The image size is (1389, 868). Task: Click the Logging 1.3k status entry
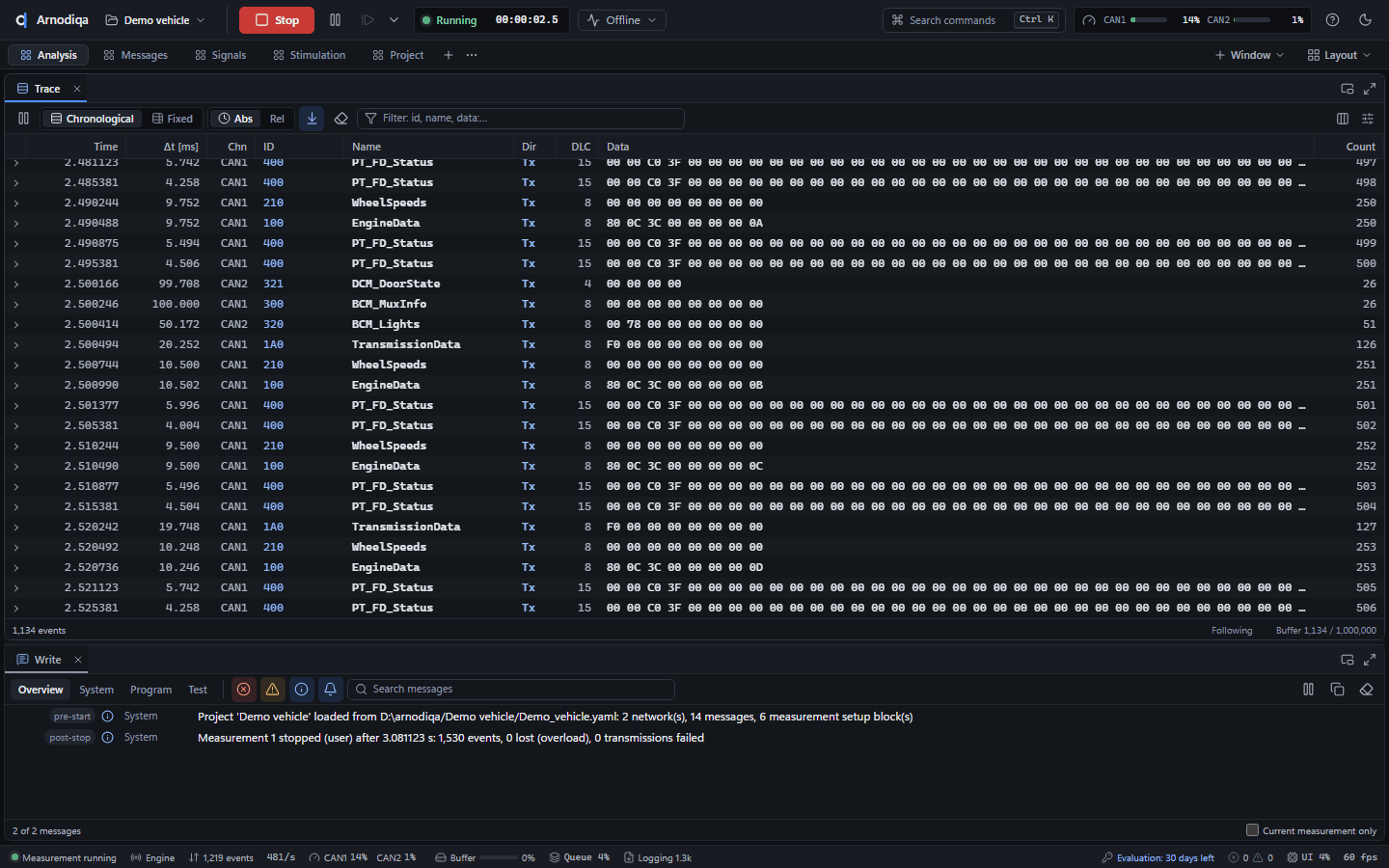[658, 857]
